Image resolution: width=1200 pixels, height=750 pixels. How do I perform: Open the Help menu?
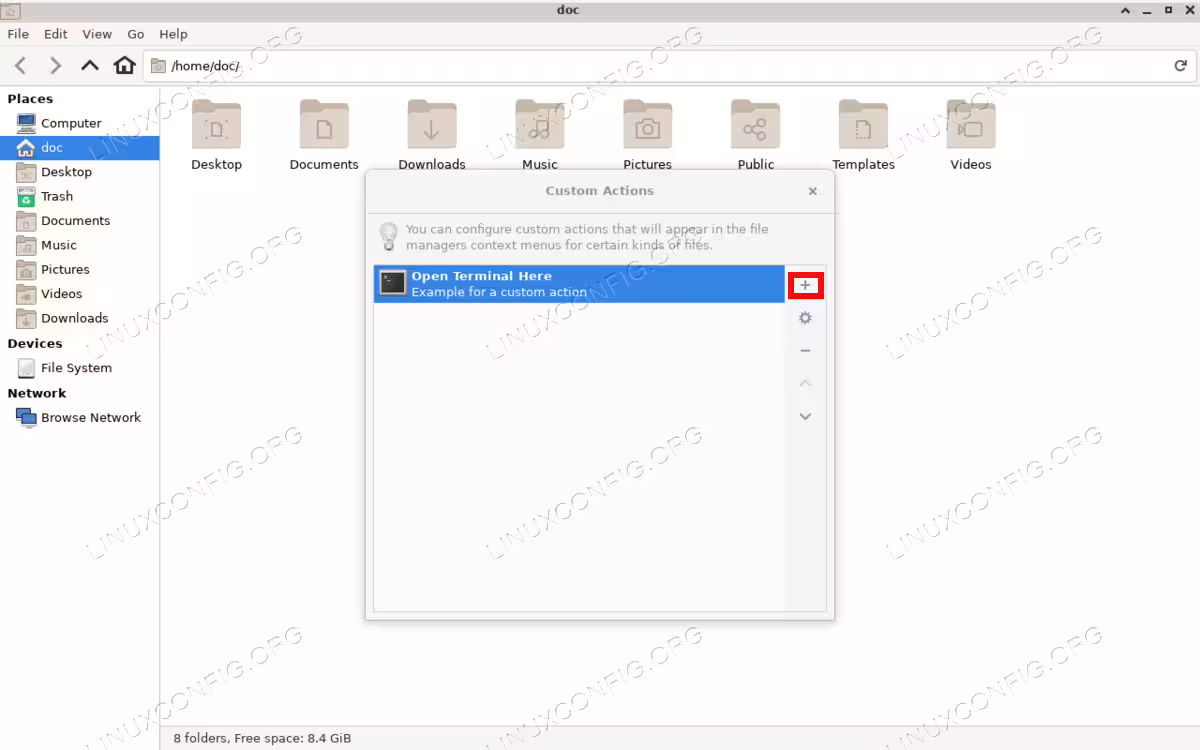click(x=173, y=34)
